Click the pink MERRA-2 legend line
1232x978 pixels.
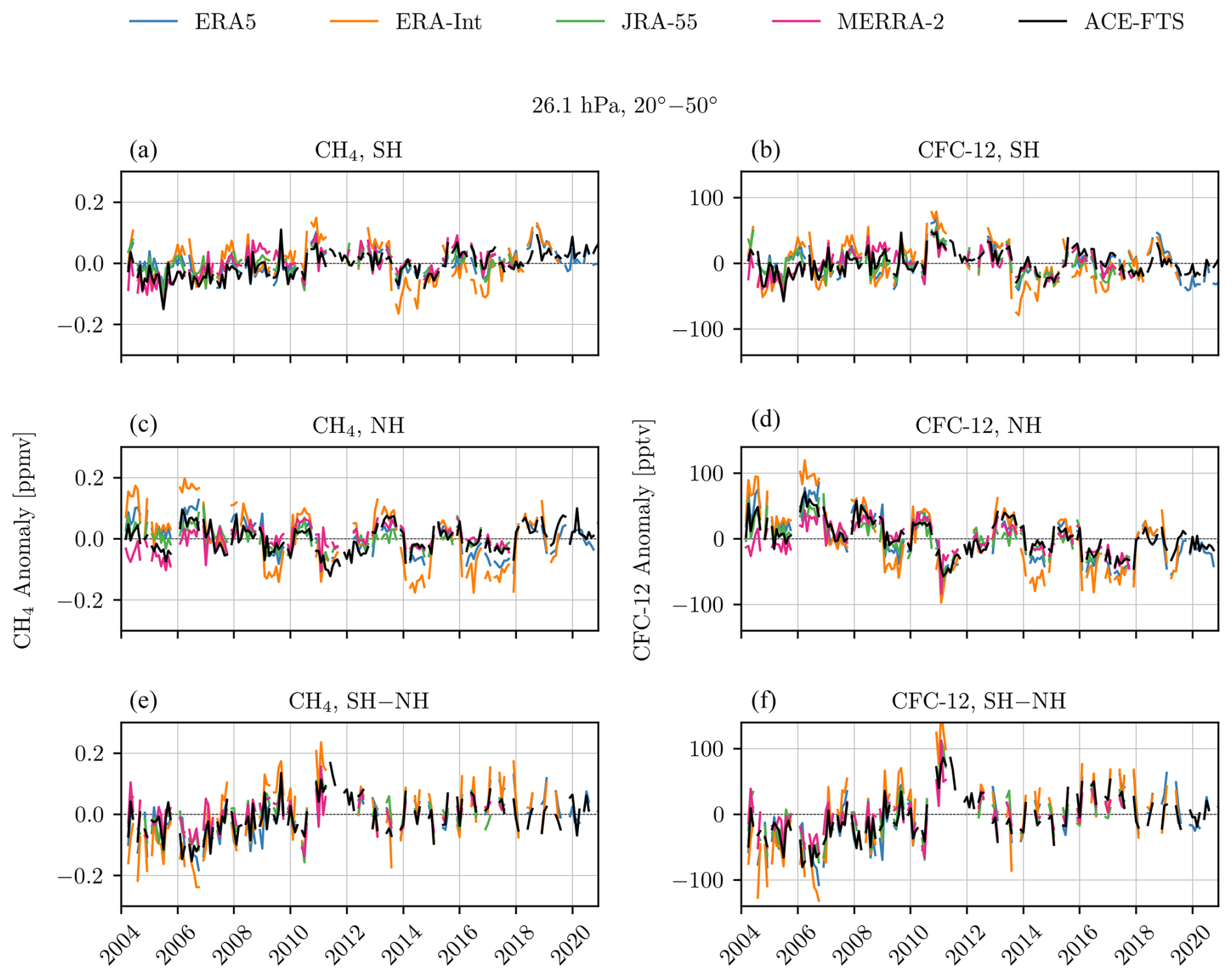point(796,21)
